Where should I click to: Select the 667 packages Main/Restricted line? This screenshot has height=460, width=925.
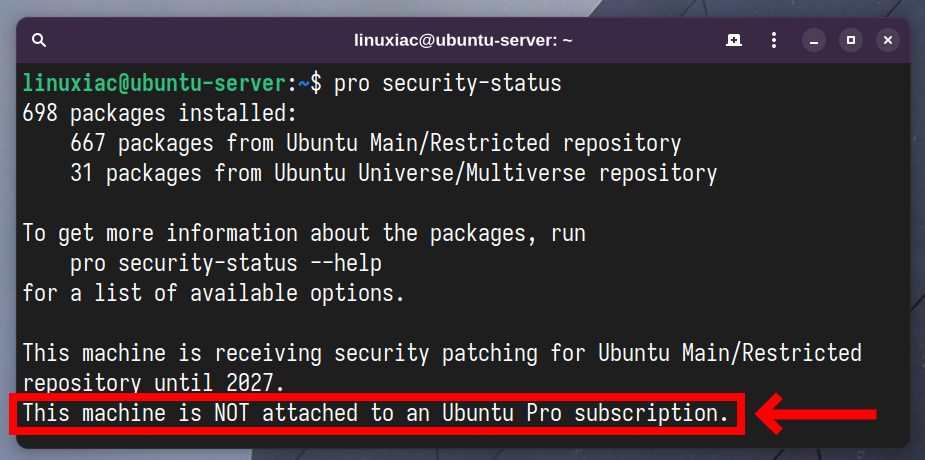coord(376,143)
